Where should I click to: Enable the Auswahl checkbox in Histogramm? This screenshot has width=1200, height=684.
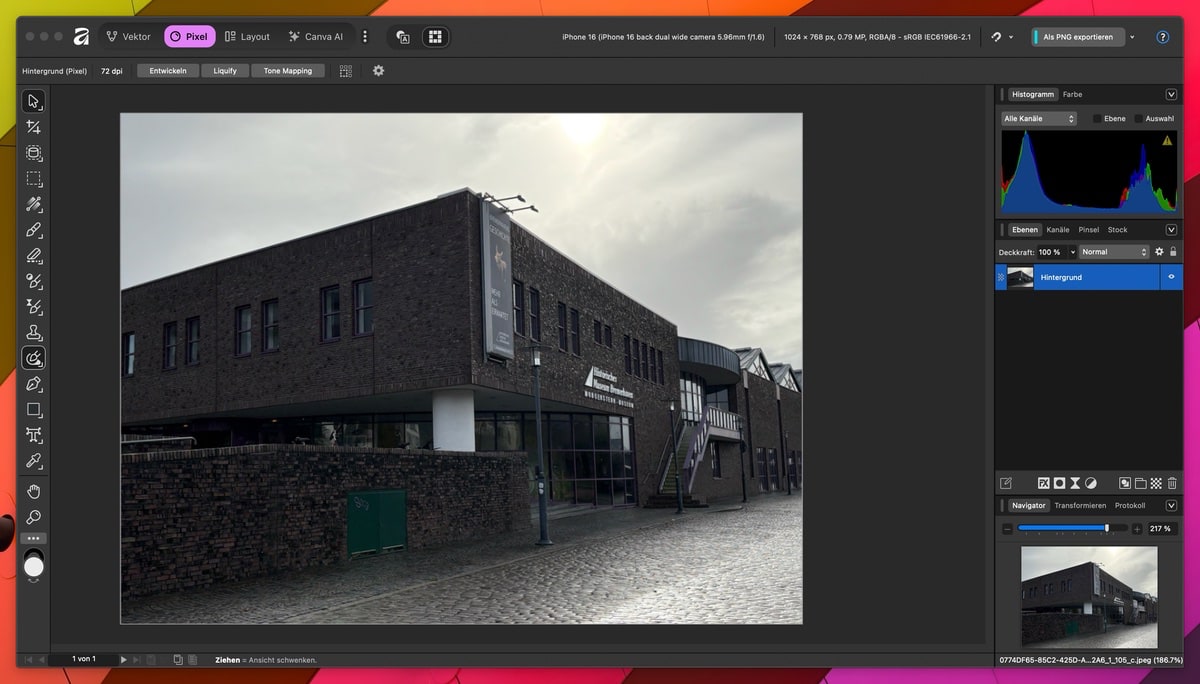(x=1138, y=119)
